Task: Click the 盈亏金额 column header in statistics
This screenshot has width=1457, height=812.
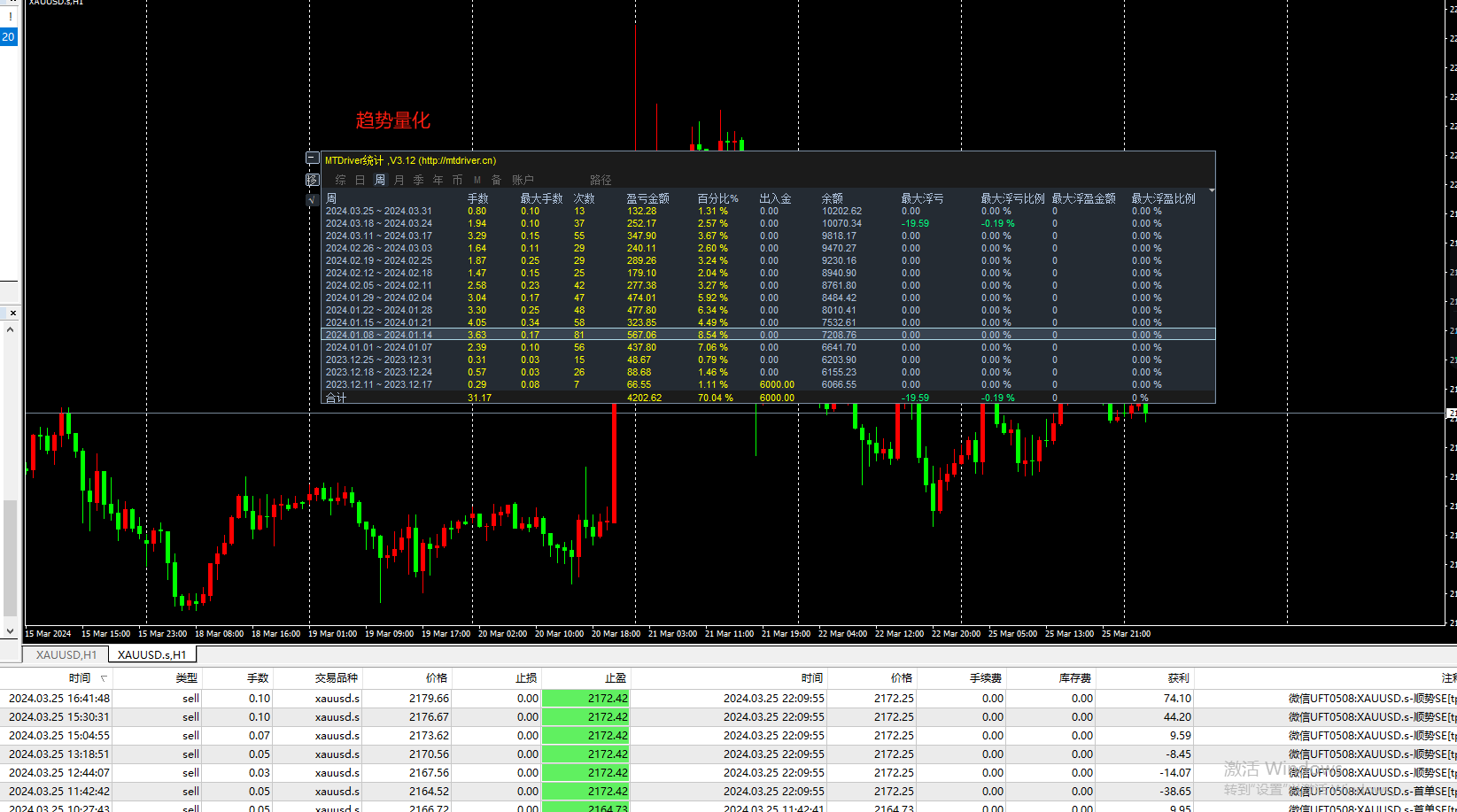Action: click(647, 198)
